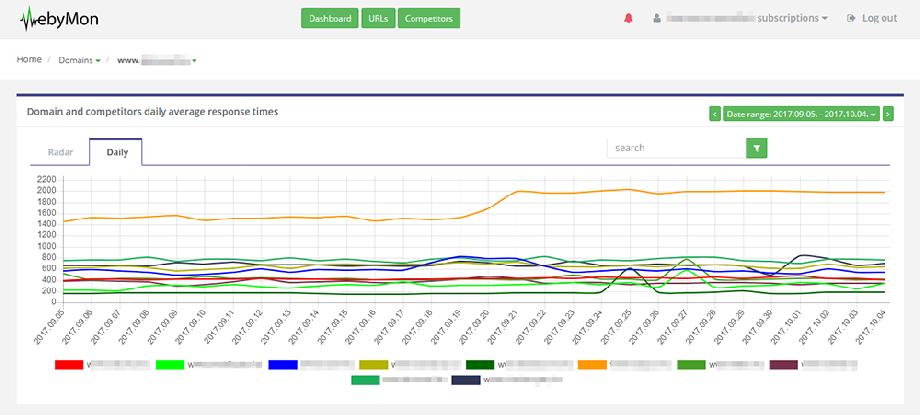920x415 pixels.
Task: Click the filter funnel button
Action: tap(756, 148)
